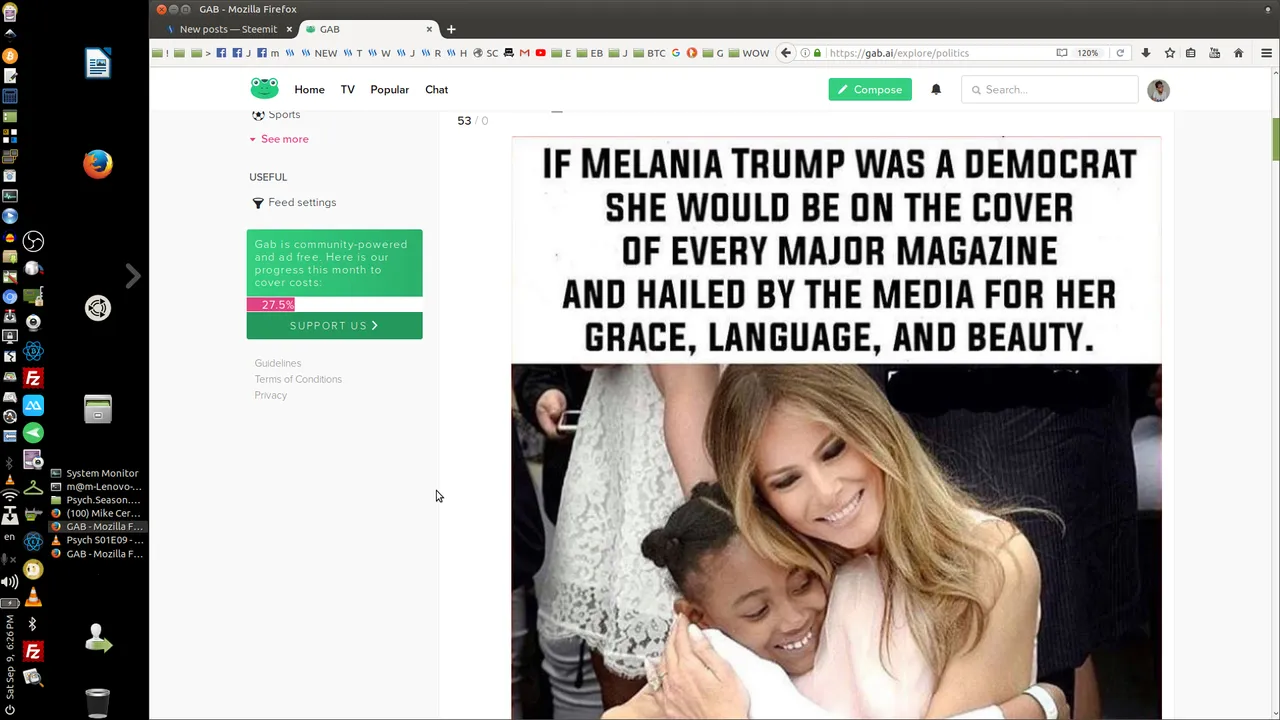Viewport: 1280px width, 720px height.
Task: Go to browser home page
Action: click(1238, 53)
